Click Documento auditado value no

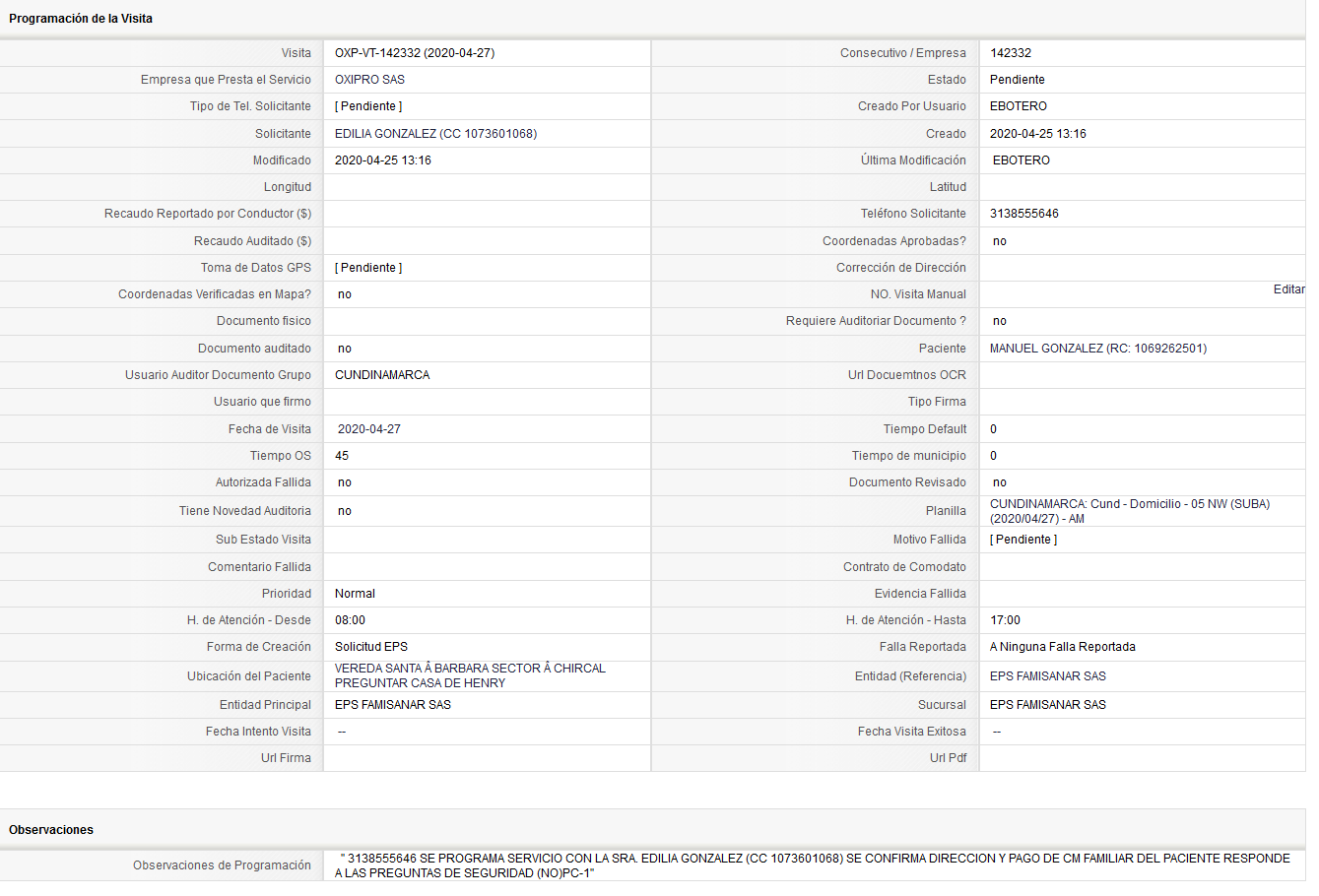click(x=345, y=349)
